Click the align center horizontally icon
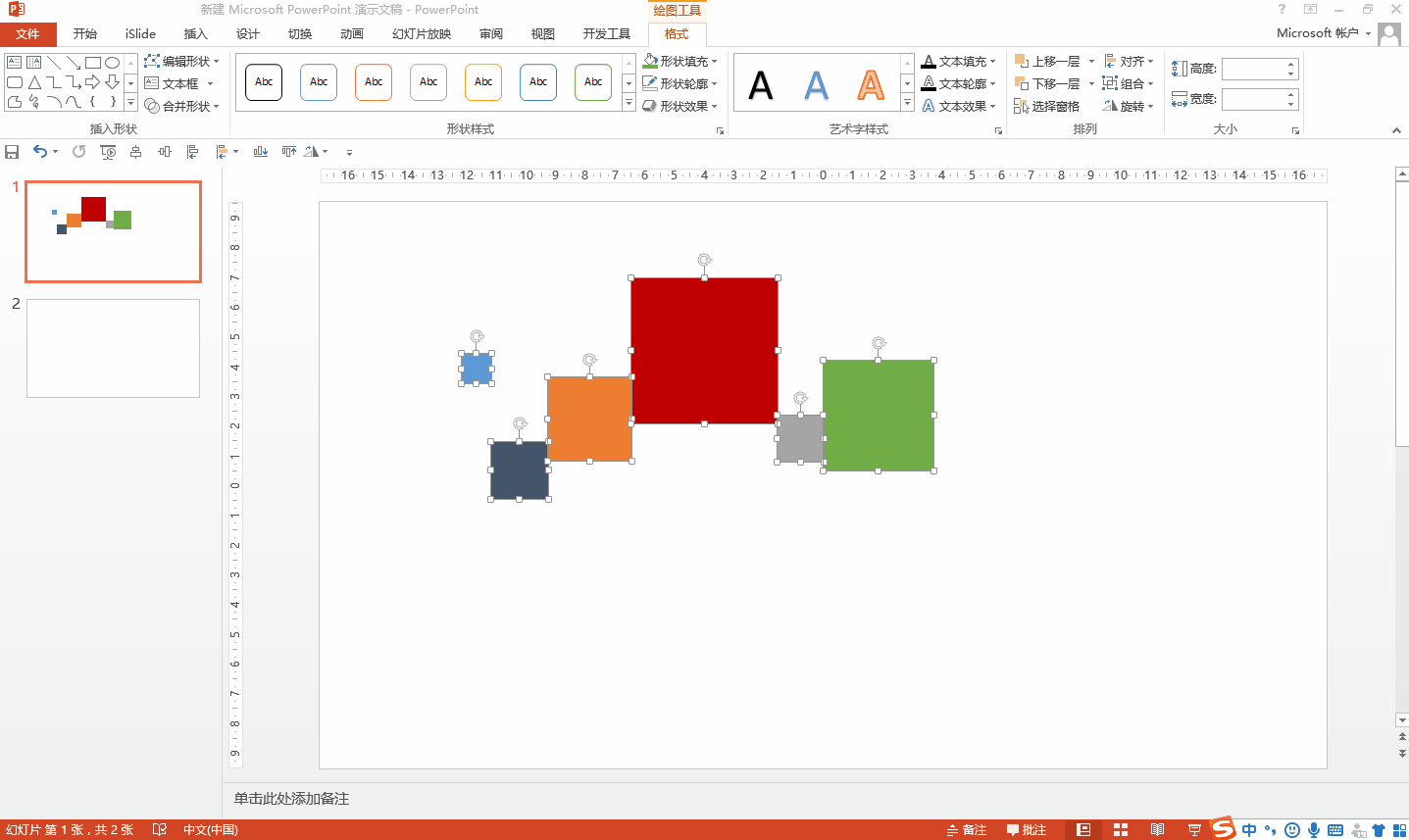Viewport: 1409px width, 840px height. coord(136,152)
